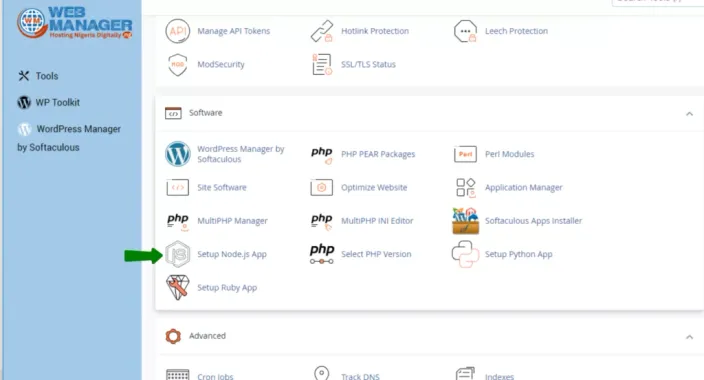Open the Application Manager icon
Viewport: 704px width, 380px height.
466,187
